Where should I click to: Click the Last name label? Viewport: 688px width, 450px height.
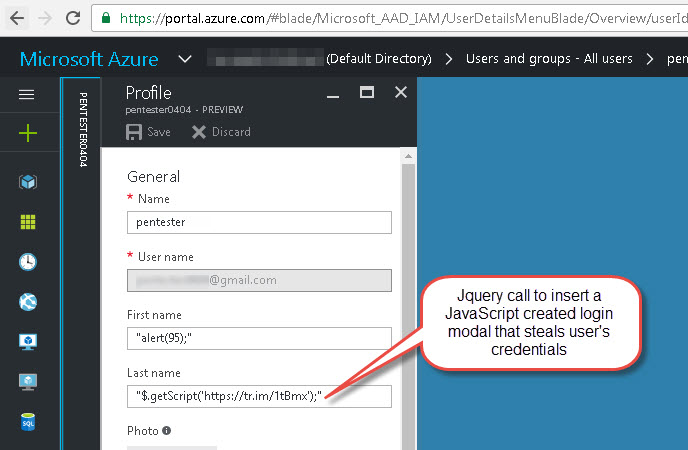coord(154,373)
